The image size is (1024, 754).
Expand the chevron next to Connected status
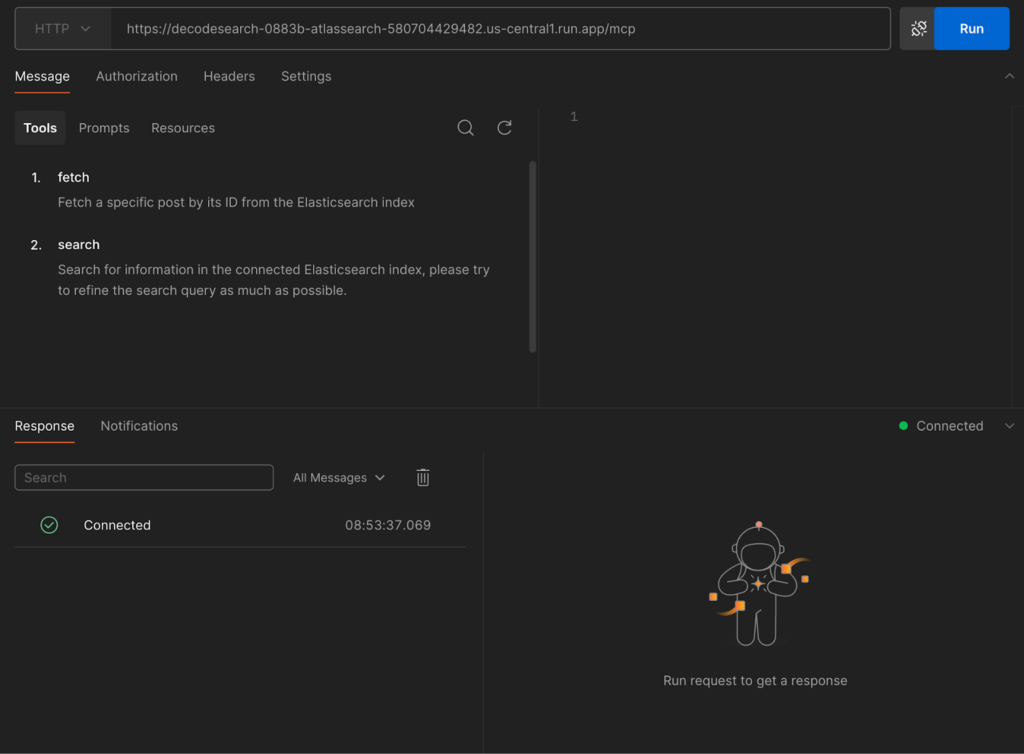click(x=1009, y=426)
